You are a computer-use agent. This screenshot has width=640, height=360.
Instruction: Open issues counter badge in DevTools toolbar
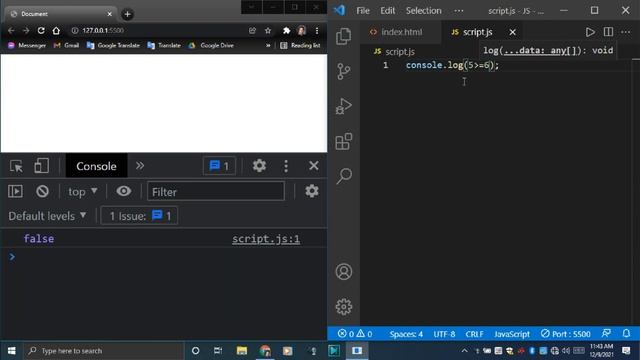(219, 166)
